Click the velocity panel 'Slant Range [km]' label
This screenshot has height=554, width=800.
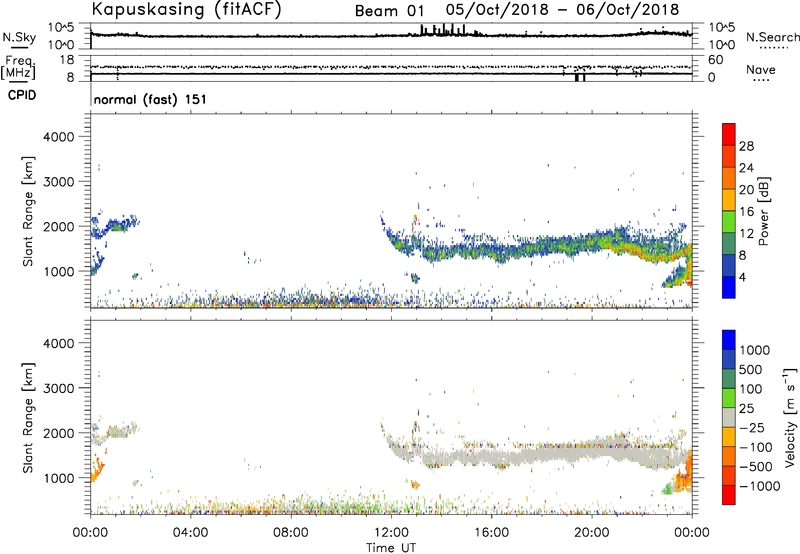point(28,418)
